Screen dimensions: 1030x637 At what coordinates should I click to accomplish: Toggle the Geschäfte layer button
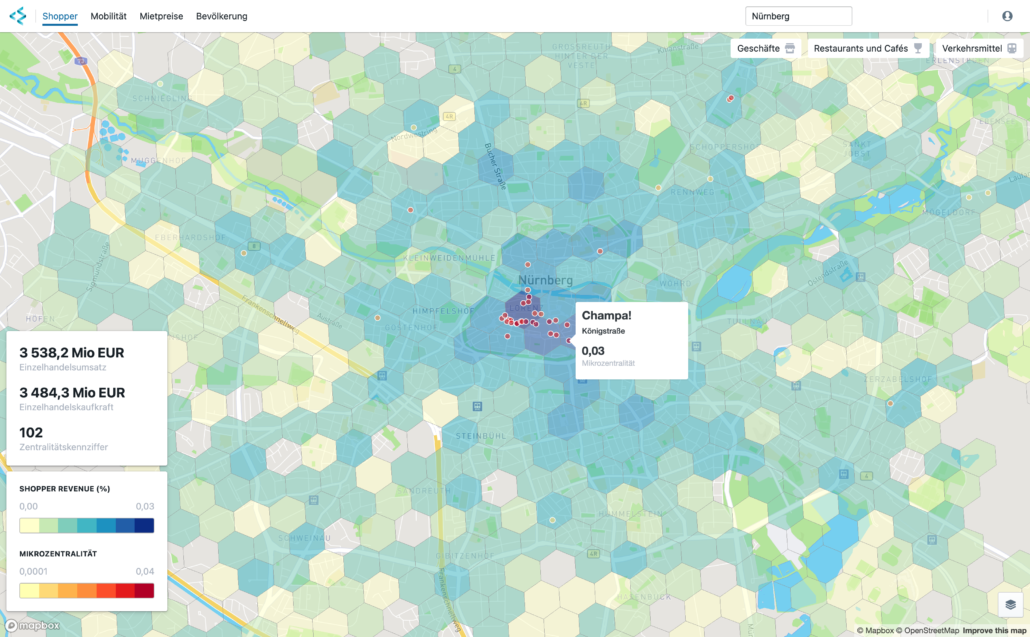(766, 48)
